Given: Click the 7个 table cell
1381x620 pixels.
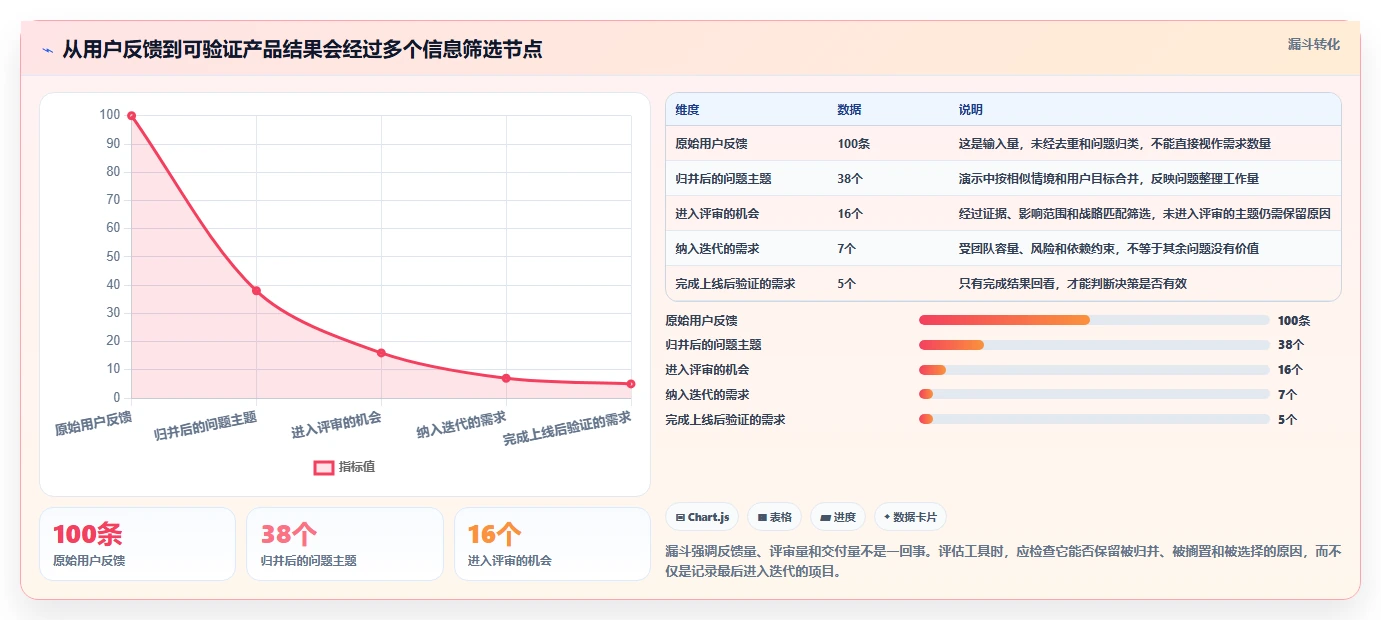Looking at the screenshot, I should [x=847, y=248].
